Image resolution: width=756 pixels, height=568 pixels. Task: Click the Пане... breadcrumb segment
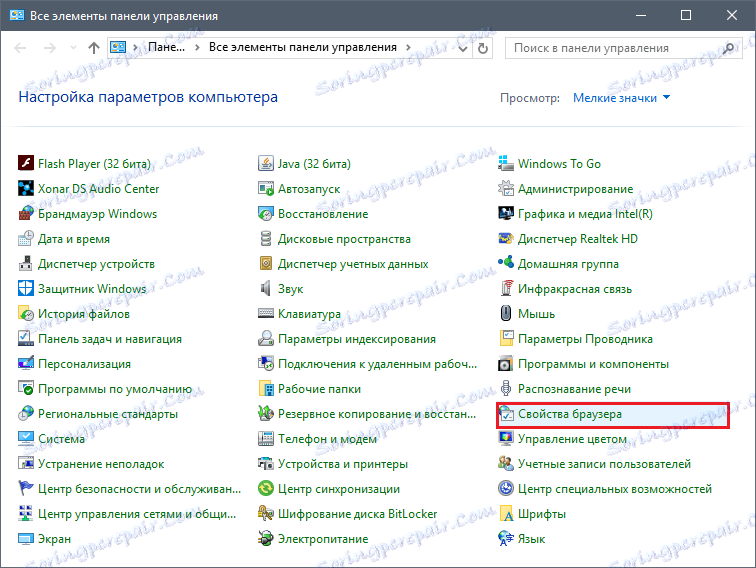(166, 47)
